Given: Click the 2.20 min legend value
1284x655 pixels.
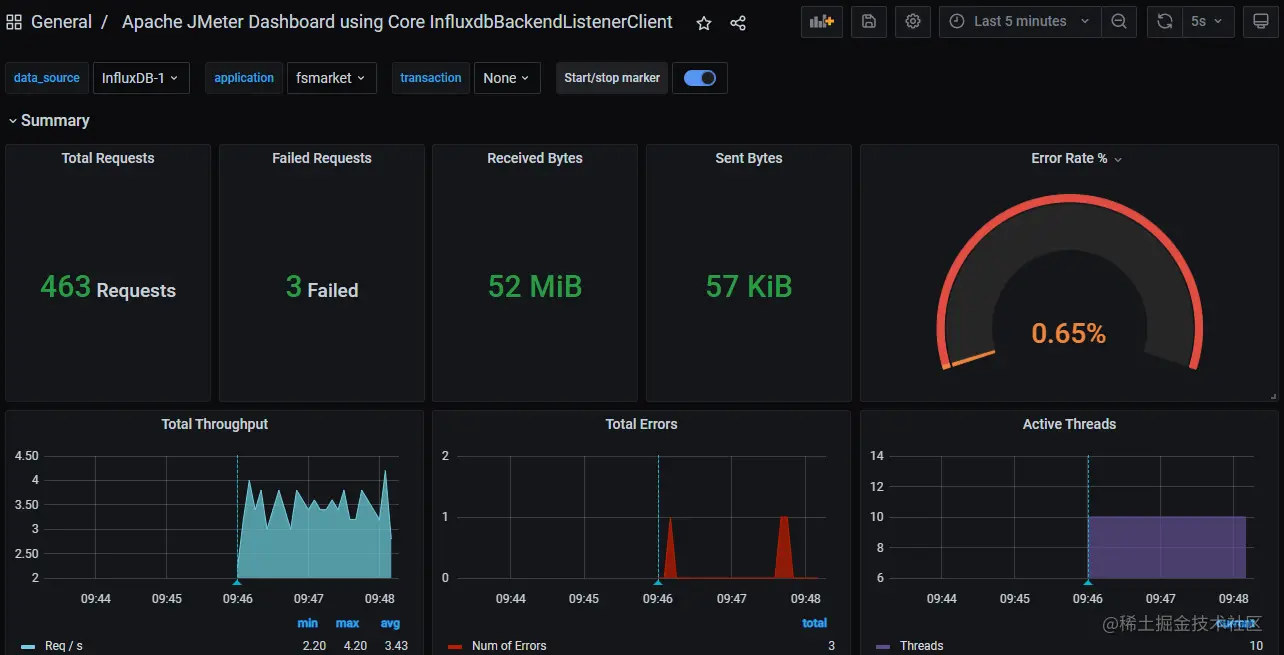Looking at the screenshot, I should (314, 646).
